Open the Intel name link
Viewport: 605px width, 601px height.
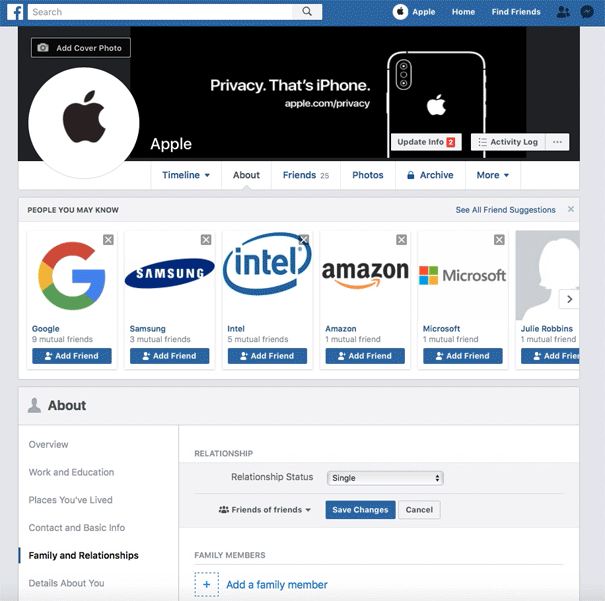click(236, 329)
